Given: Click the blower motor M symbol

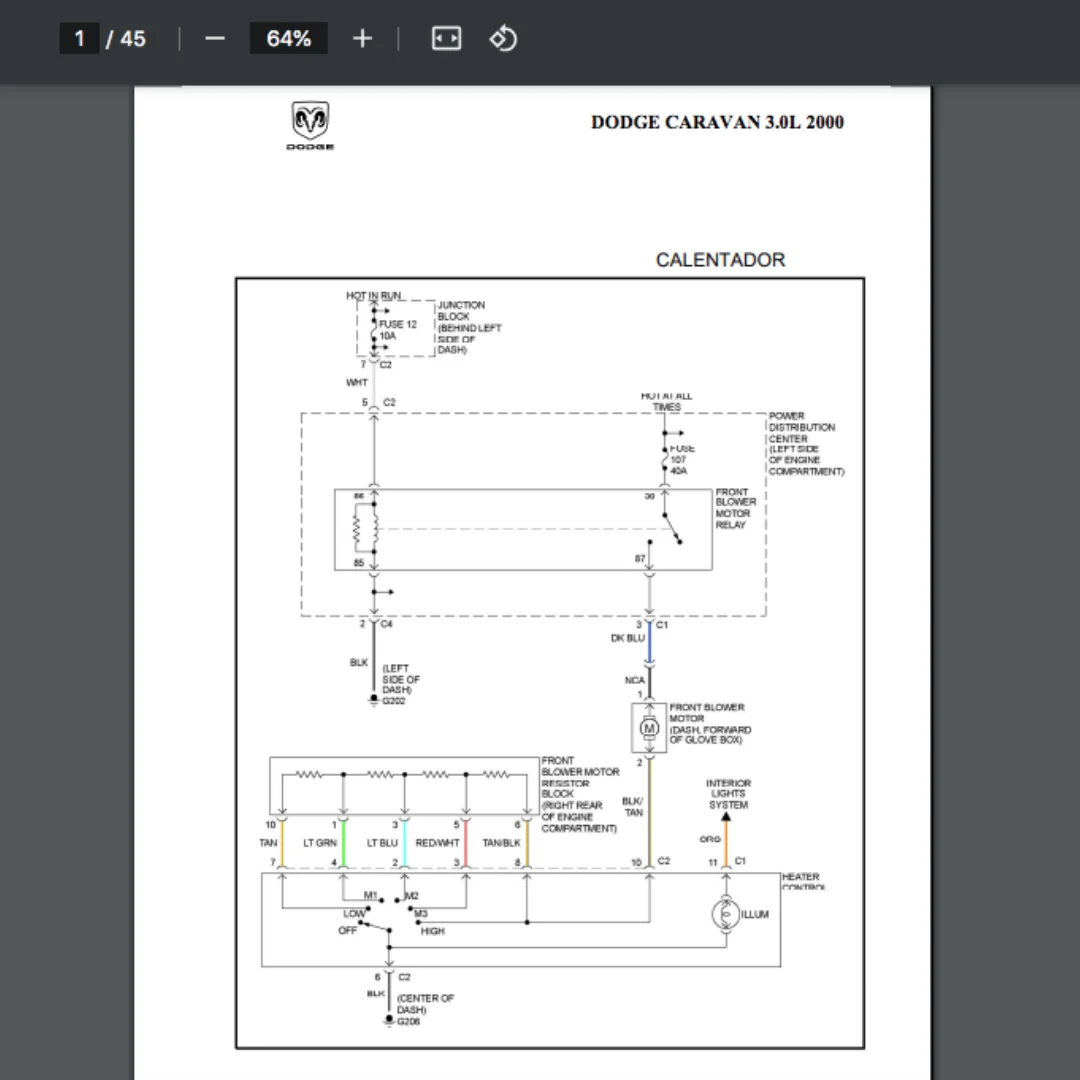Looking at the screenshot, I should click(649, 728).
